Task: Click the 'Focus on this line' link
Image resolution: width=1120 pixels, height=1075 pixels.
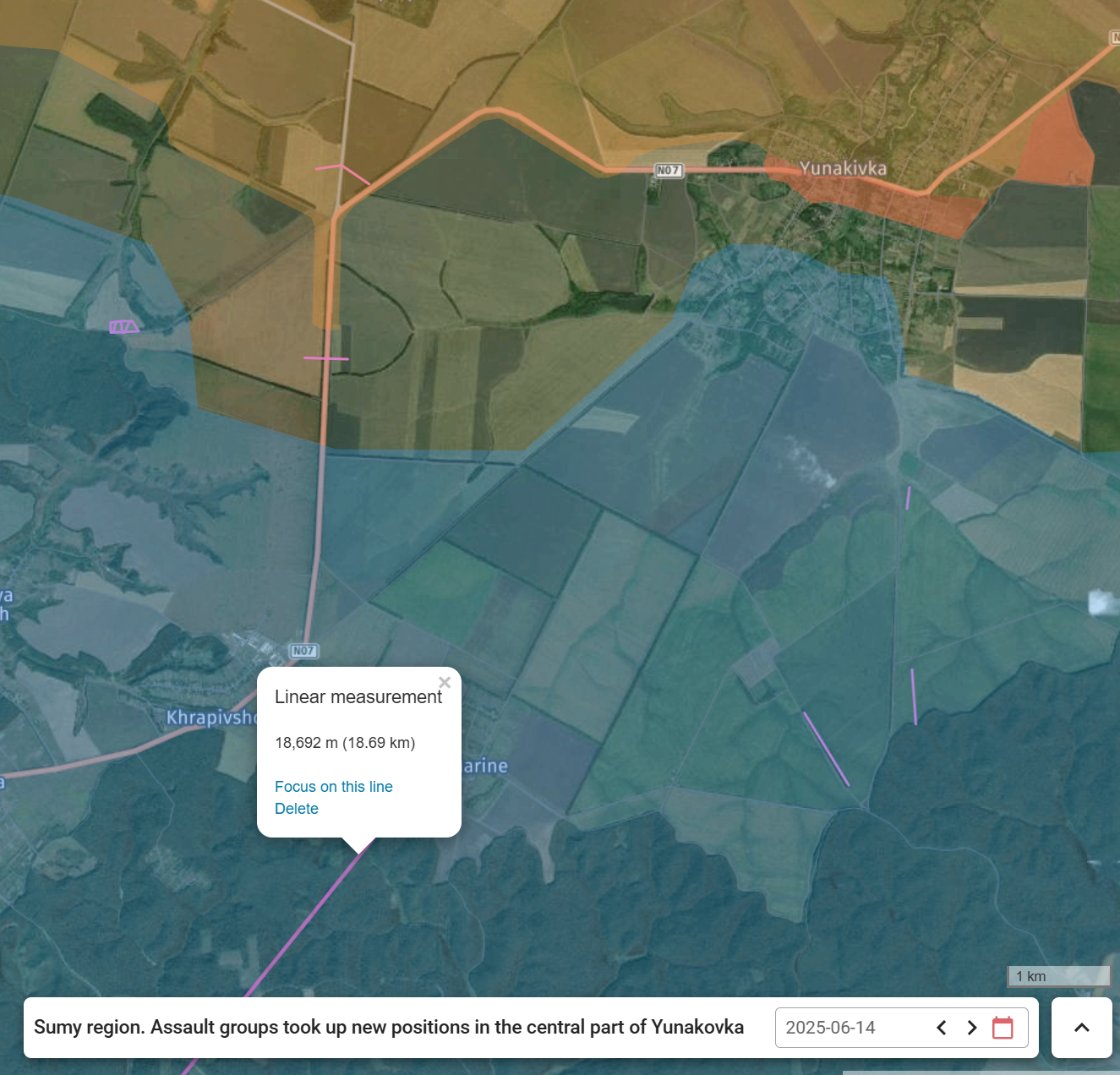Action: tap(334, 787)
